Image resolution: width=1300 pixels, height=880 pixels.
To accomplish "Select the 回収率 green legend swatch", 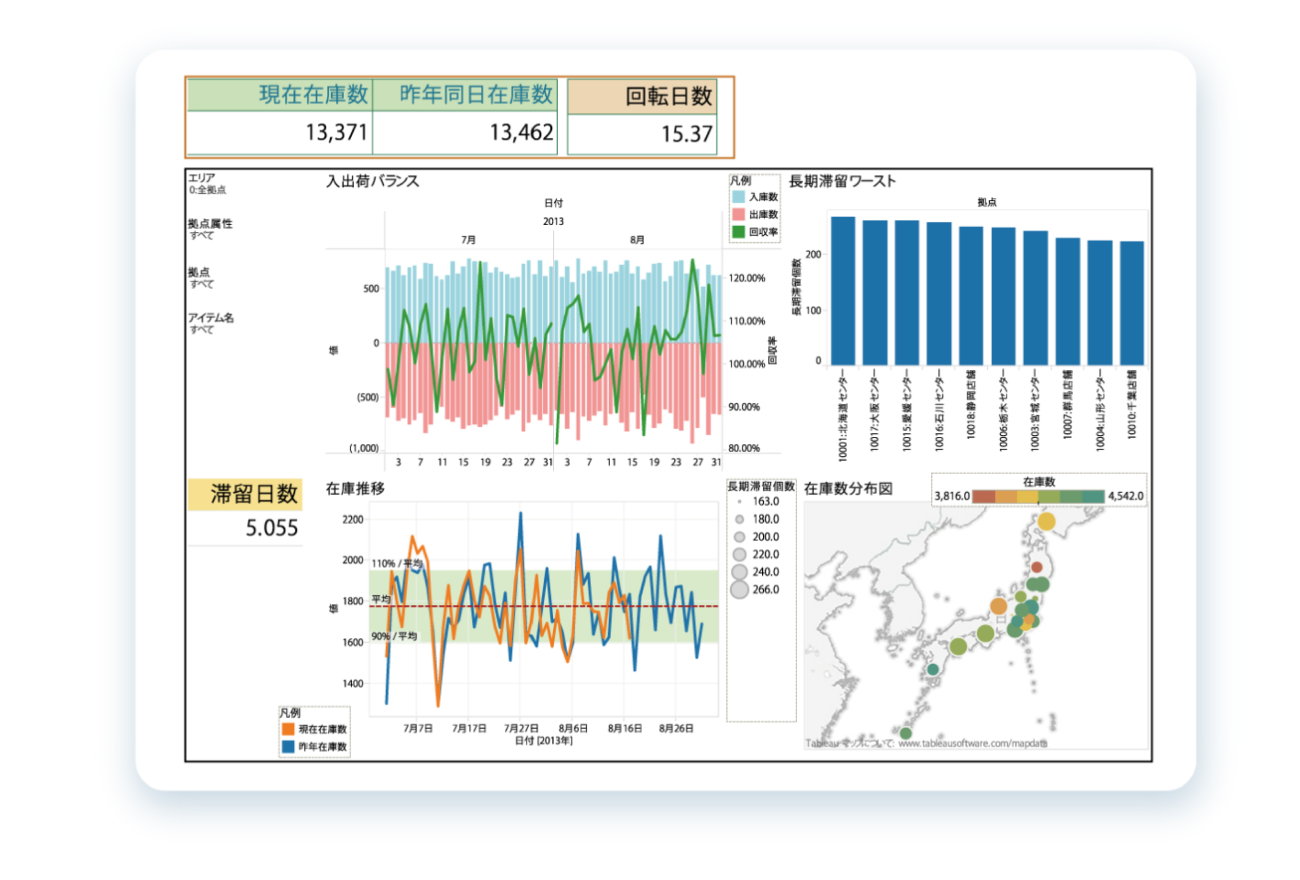I will [x=739, y=231].
